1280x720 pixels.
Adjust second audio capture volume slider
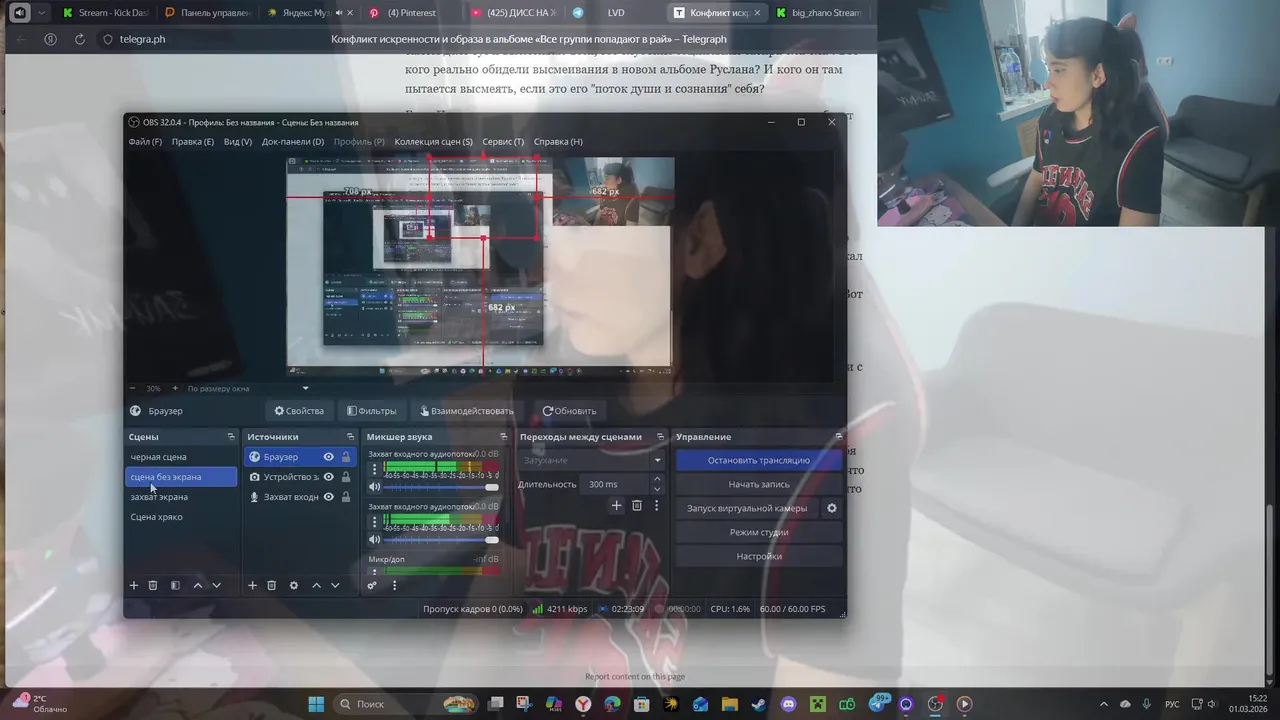click(x=441, y=540)
